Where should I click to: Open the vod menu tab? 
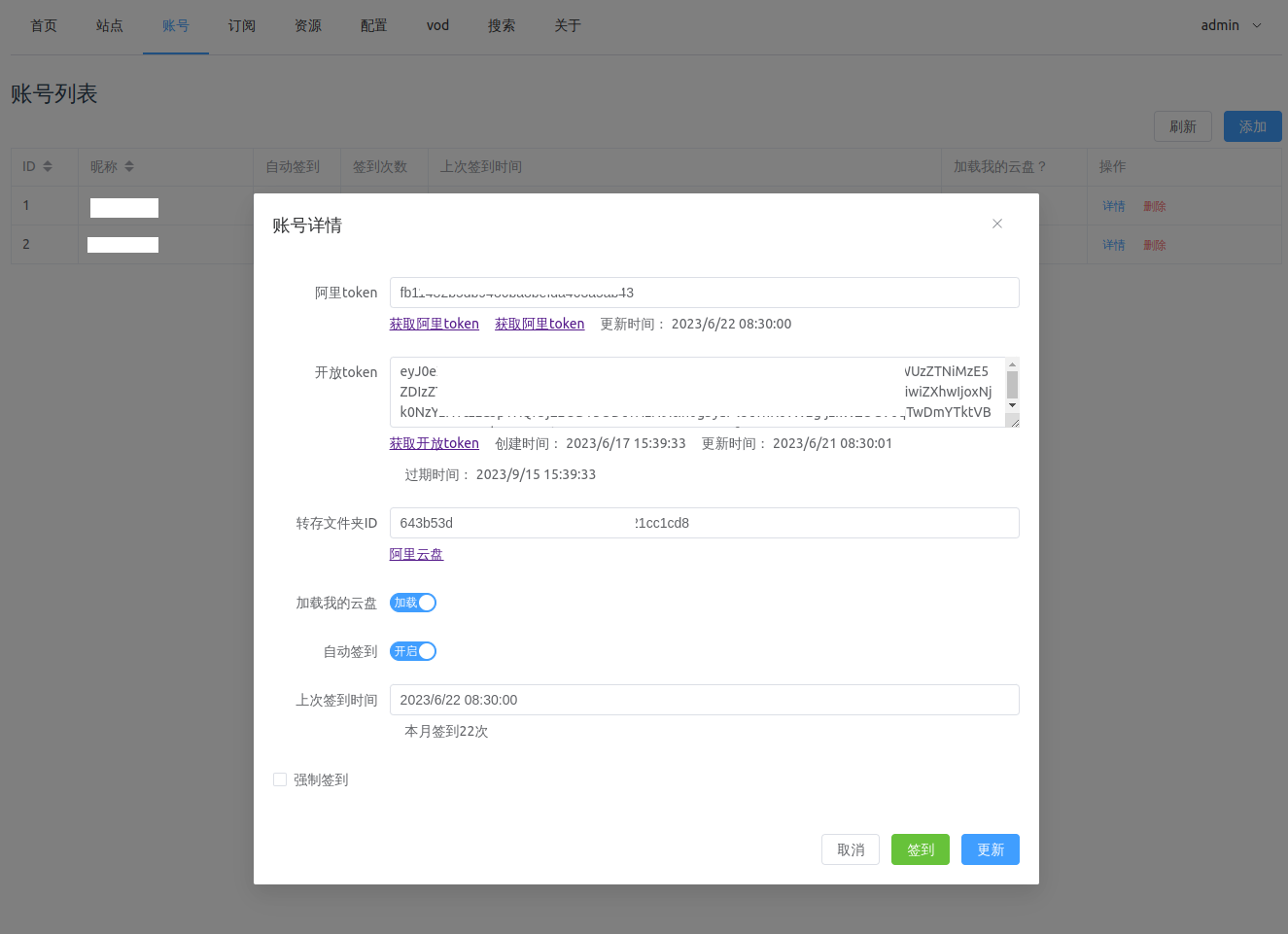(x=437, y=26)
